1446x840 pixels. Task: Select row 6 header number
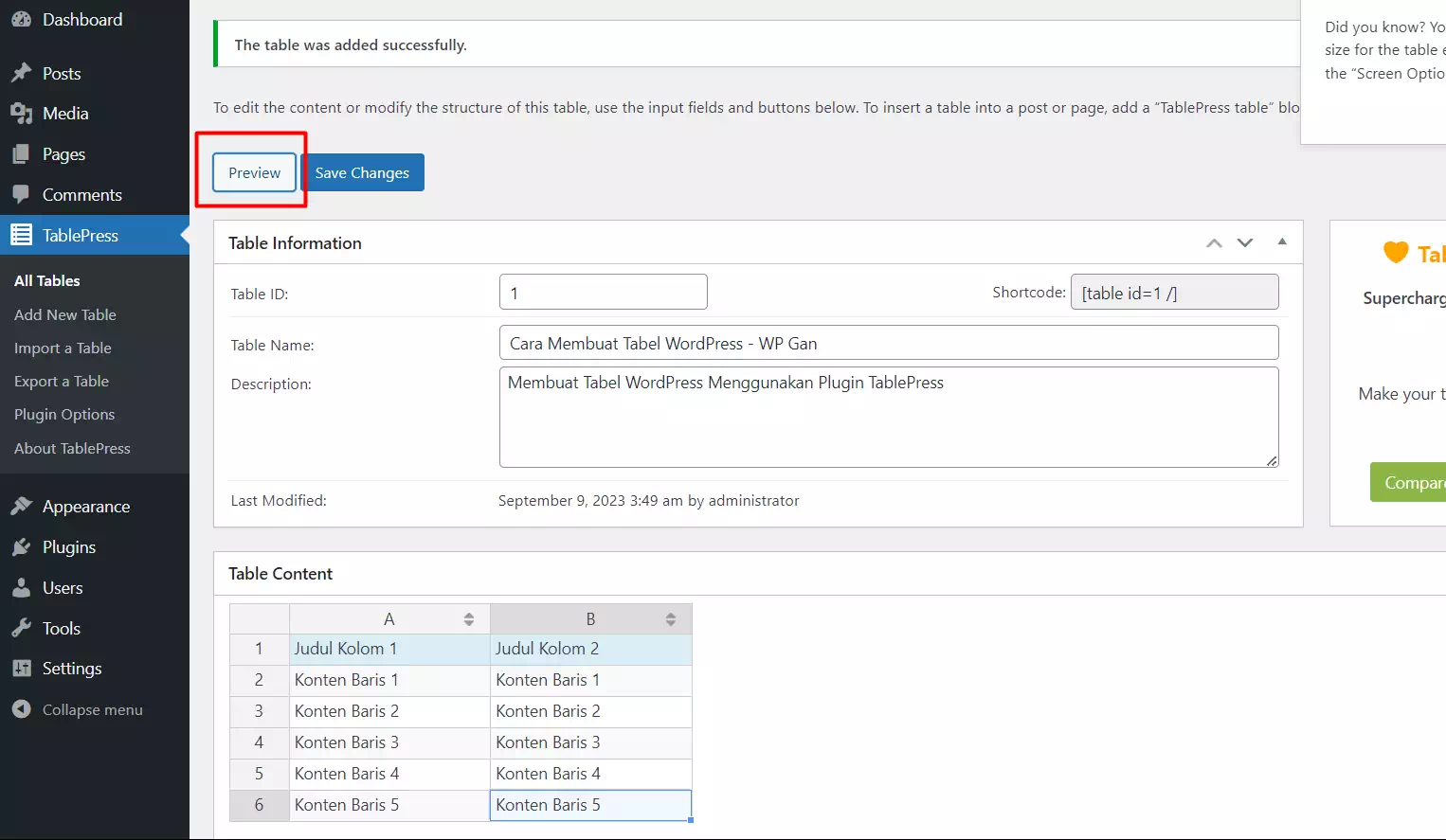click(259, 805)
